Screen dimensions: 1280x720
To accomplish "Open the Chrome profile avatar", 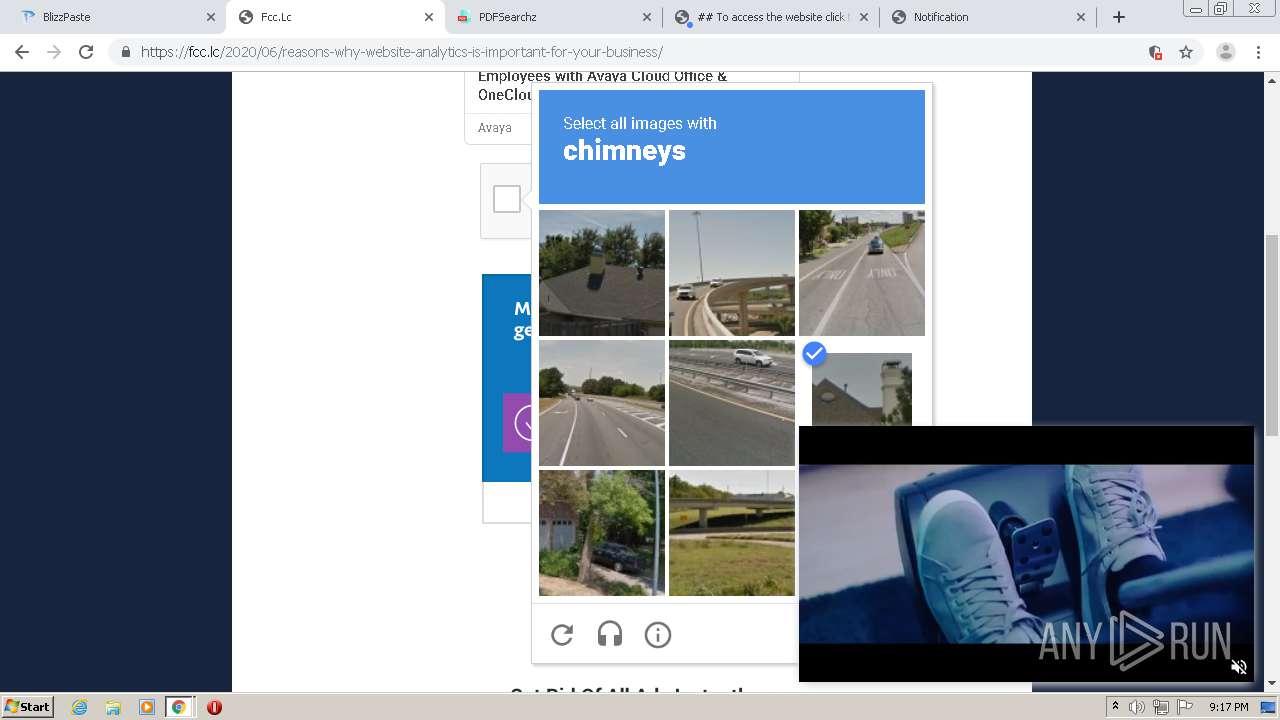I will 1225,52.
